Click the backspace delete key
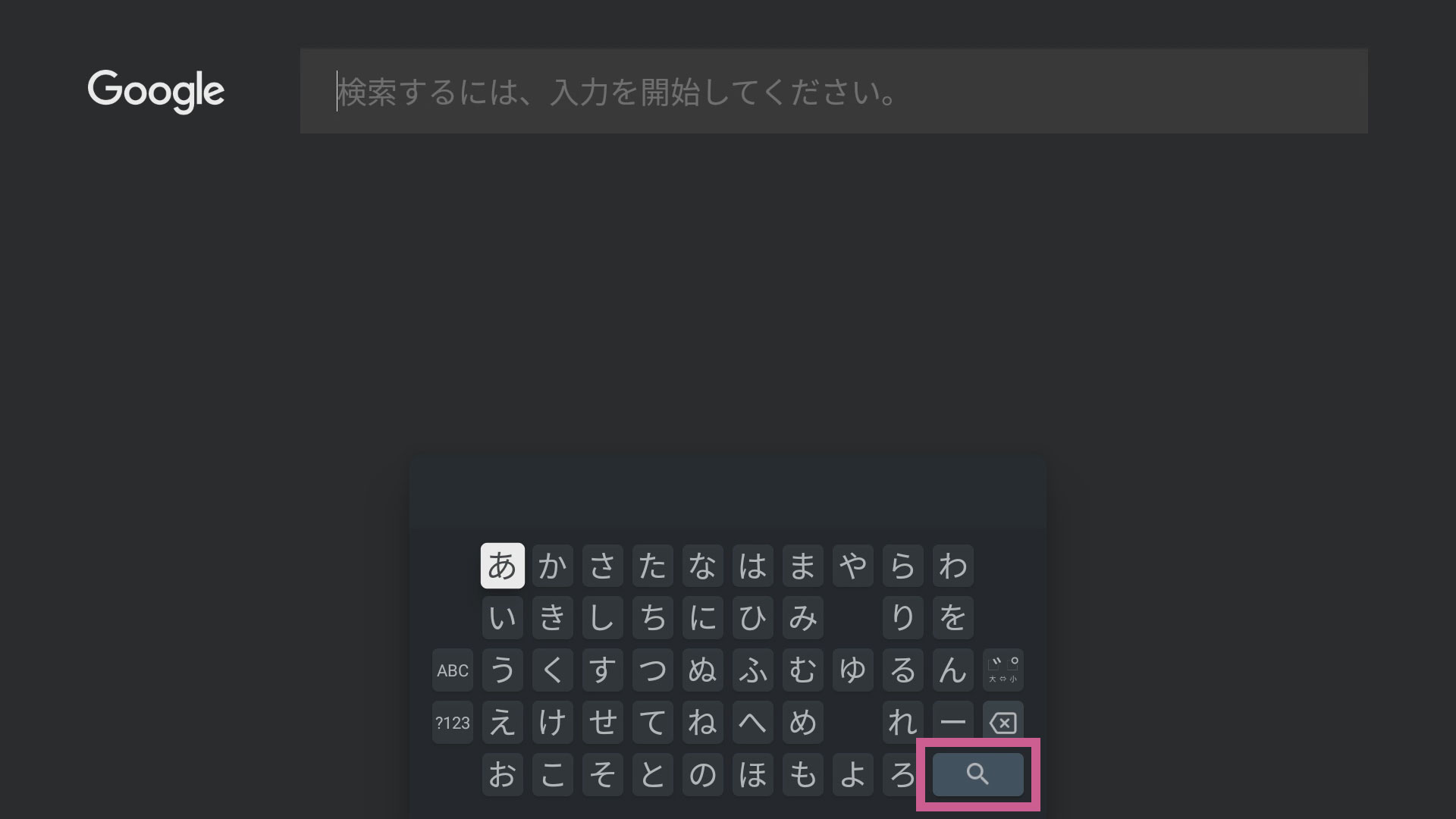This screenshot has width=1456, height=819. coord(1003,723)
